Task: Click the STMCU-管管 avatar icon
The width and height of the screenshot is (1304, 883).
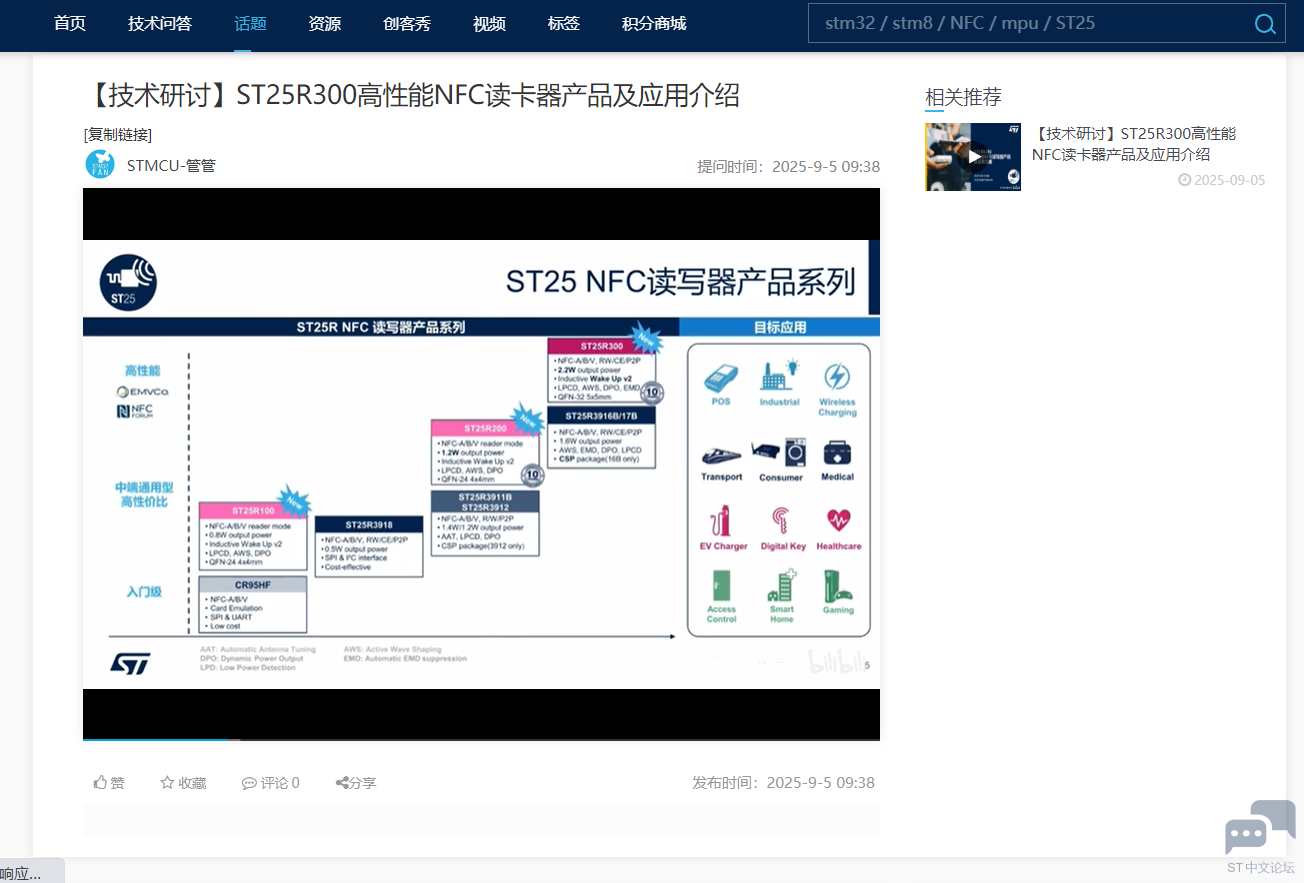Action: pyautogui.click(x=100, y=164)
